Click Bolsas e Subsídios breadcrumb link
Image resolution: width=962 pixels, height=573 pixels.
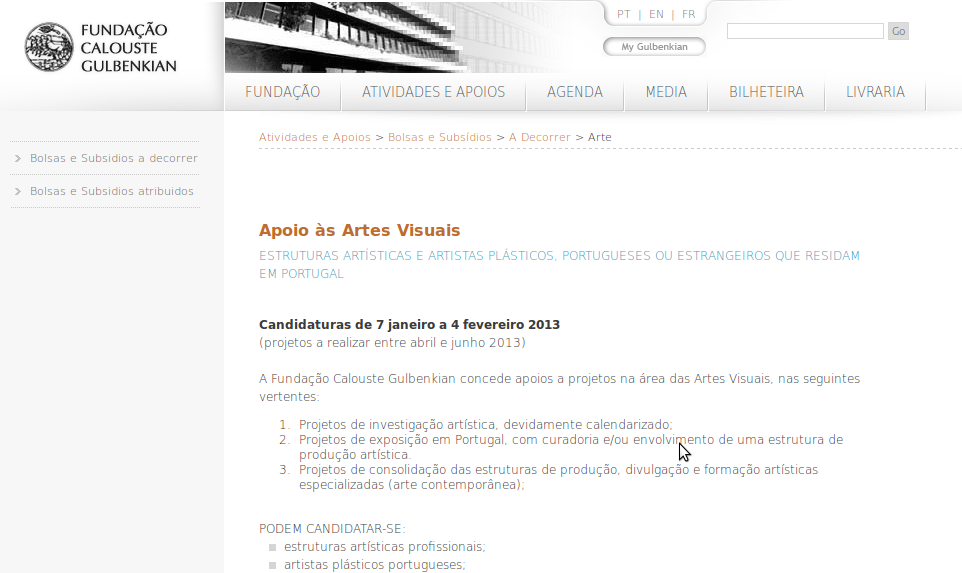(x=440, y=137)
